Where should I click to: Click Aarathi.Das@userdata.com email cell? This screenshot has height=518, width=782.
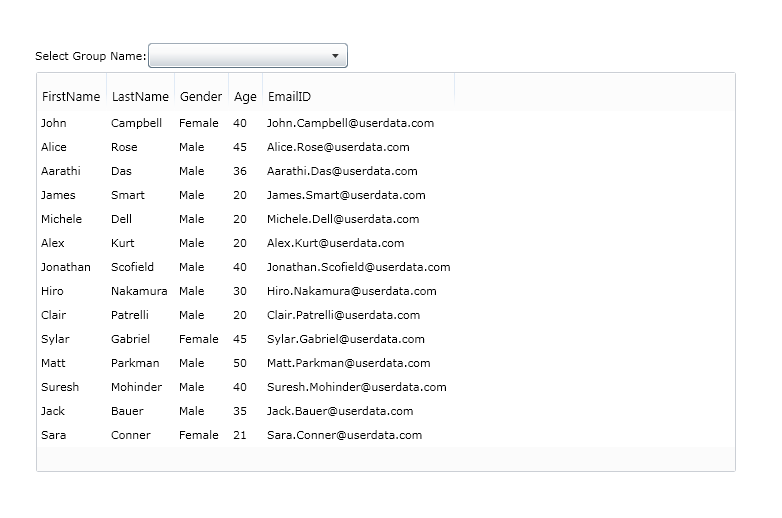[x=342, y=171]
